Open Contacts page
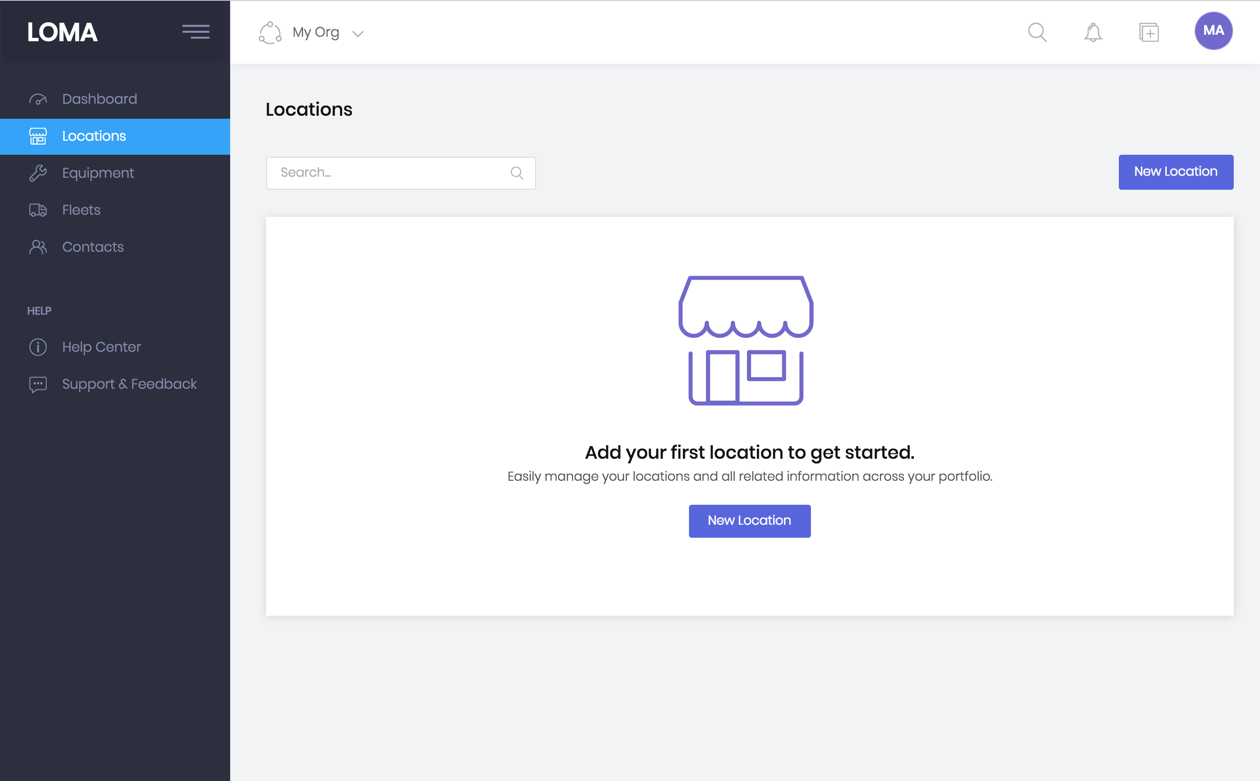The image size is (1260, 781). pyautogui.click(x=92, y=247)
